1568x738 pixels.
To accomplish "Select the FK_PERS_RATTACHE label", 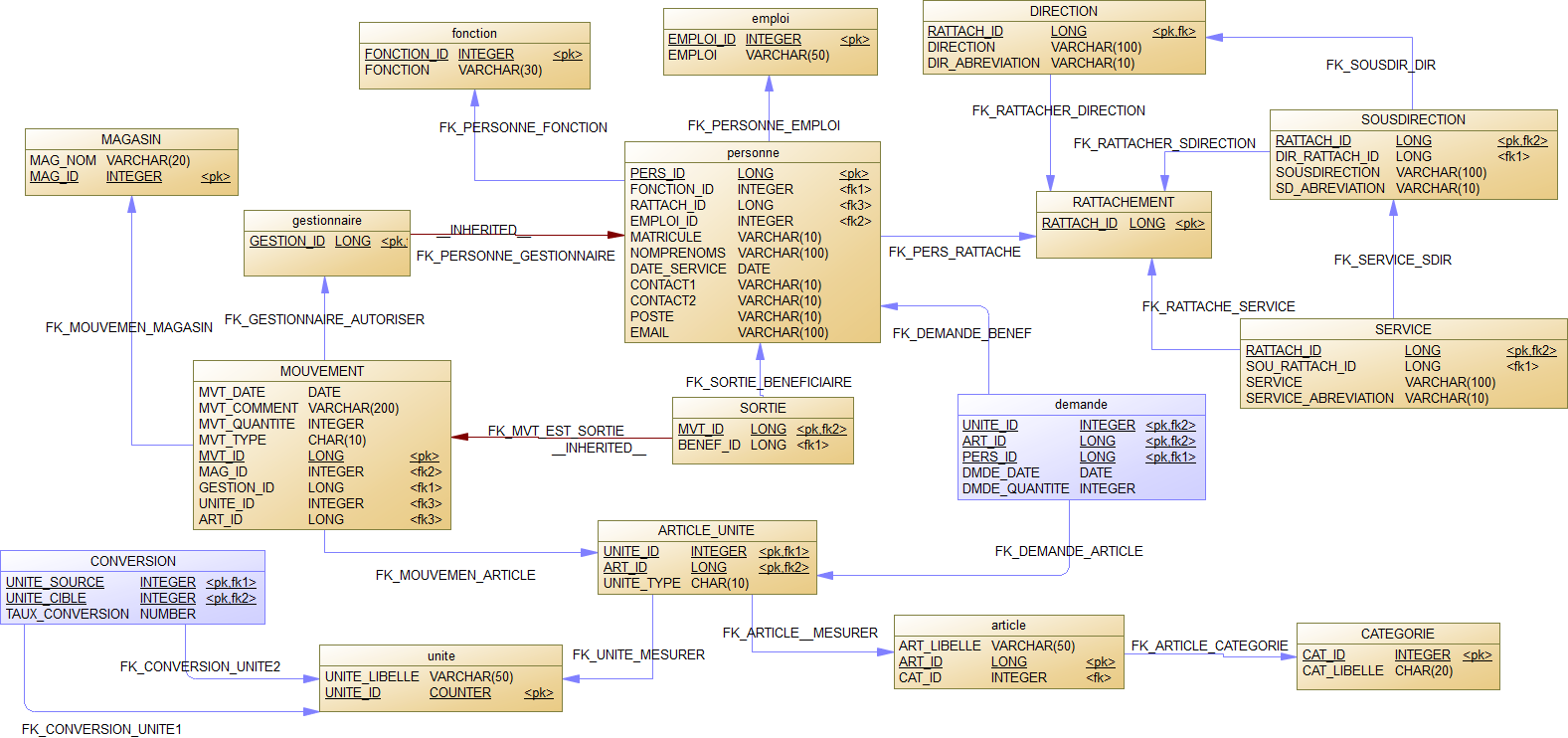I will [x=955, y=252].
